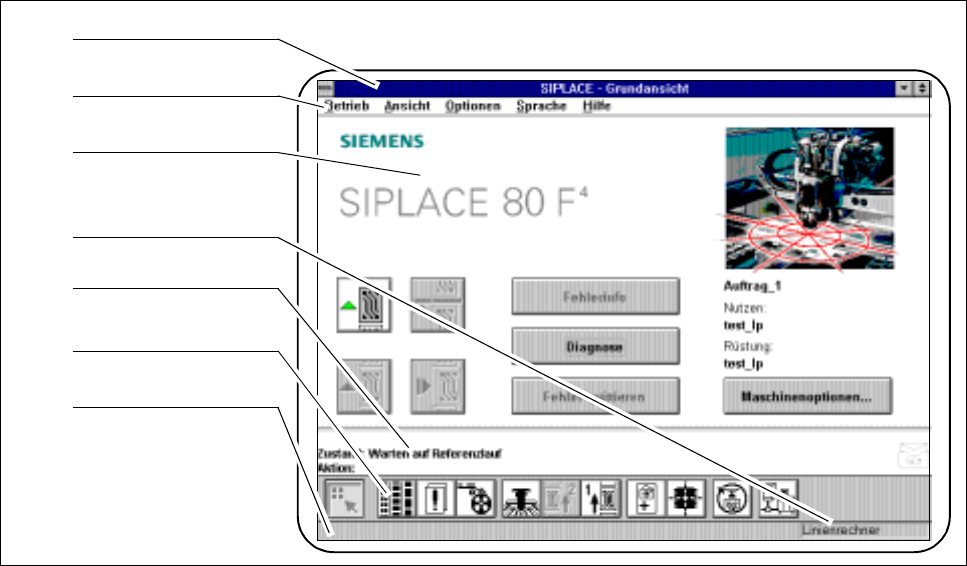Click the test_lp value under Nutzen
Viewport: 967px width, 566px height.
coord(743,326)
